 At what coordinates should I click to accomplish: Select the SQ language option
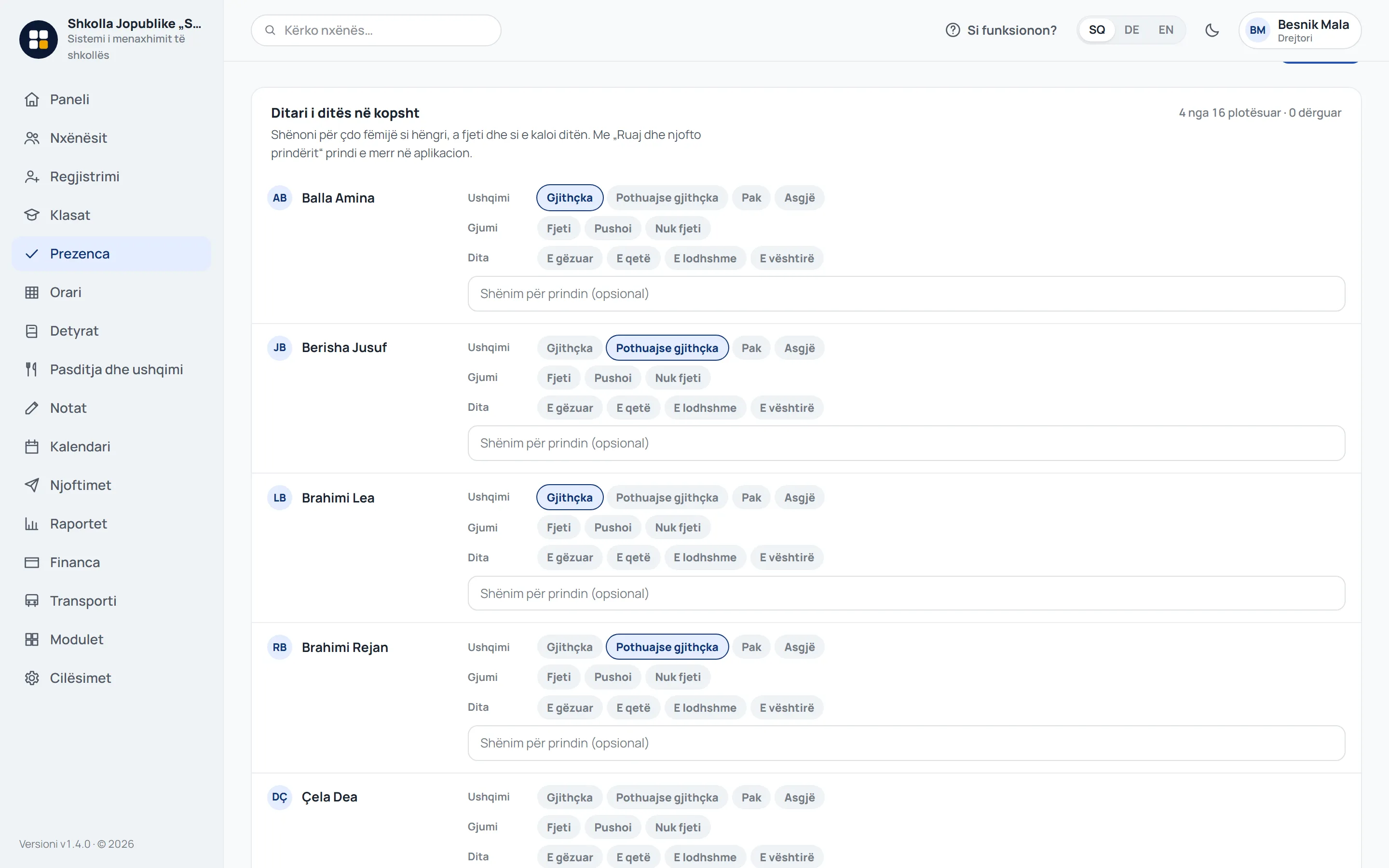tap(1096, 30)
